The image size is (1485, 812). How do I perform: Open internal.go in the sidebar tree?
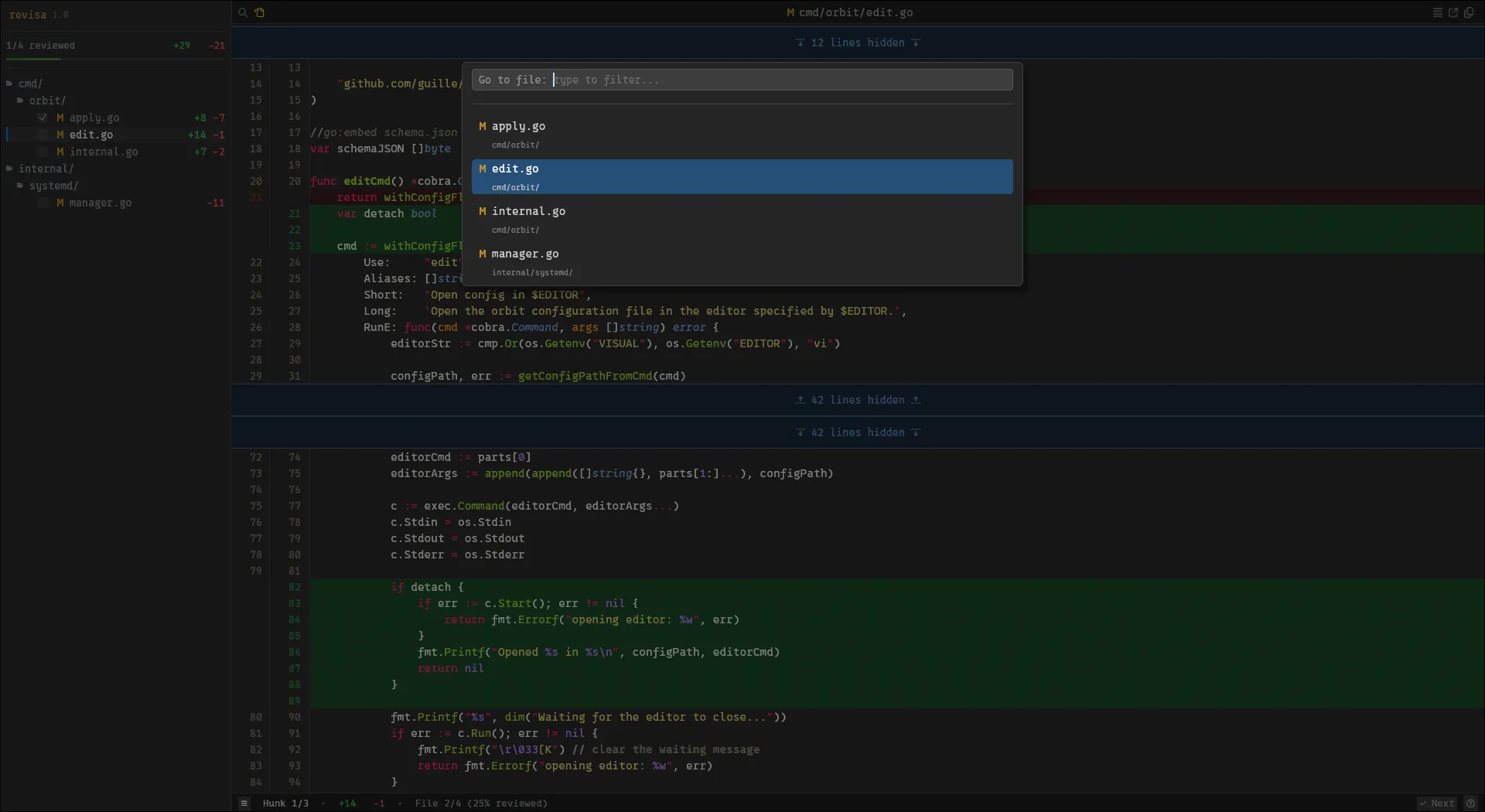[104, 152]
